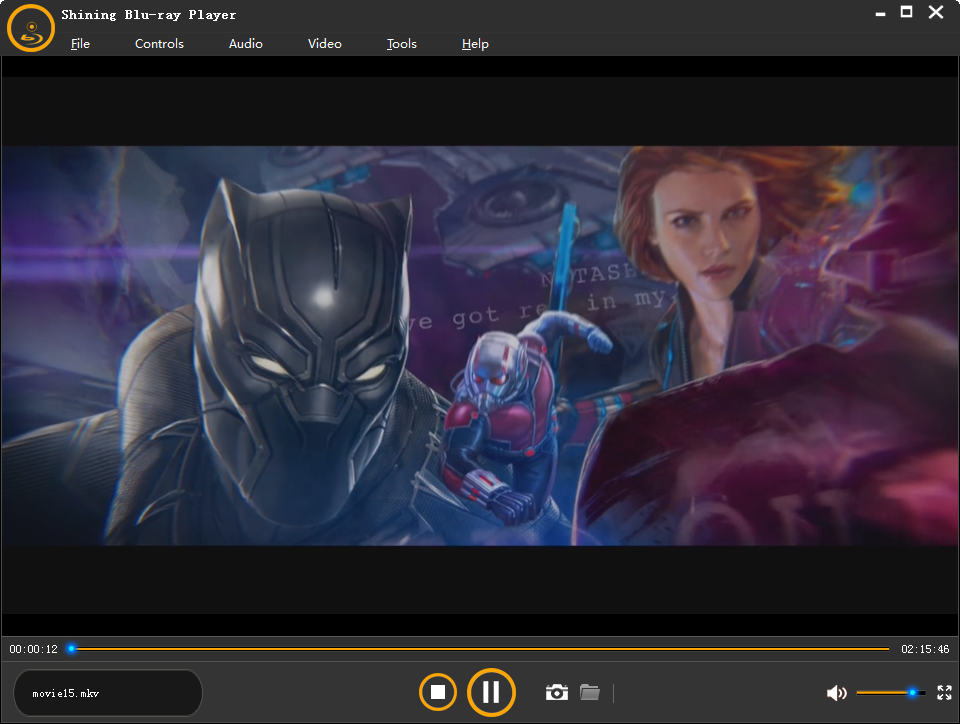
Task: Take a snapshot with the camera icon
Action: tap(557, 692)
